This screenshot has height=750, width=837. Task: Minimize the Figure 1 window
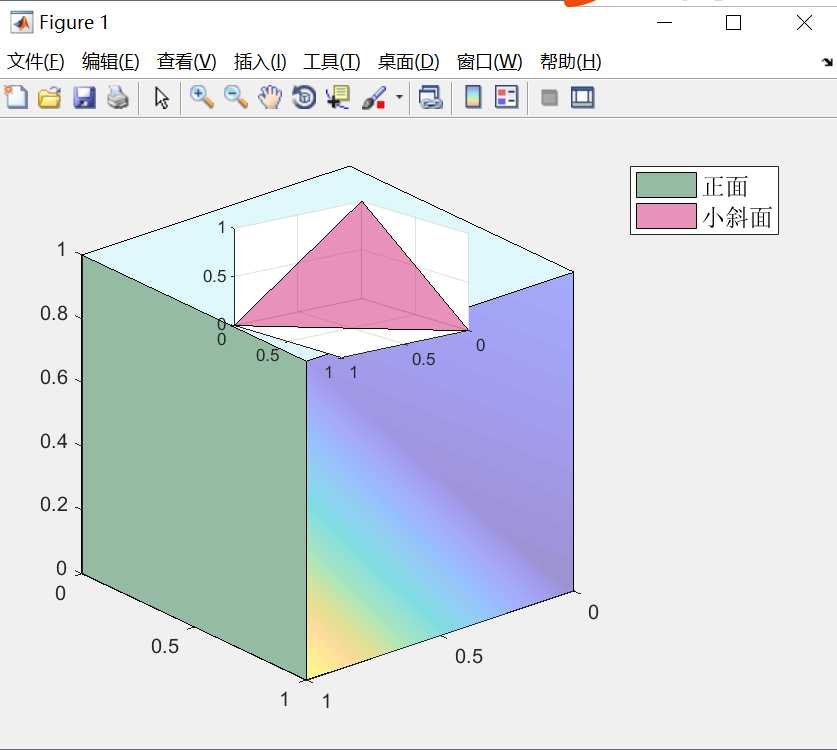coord(664,22)
